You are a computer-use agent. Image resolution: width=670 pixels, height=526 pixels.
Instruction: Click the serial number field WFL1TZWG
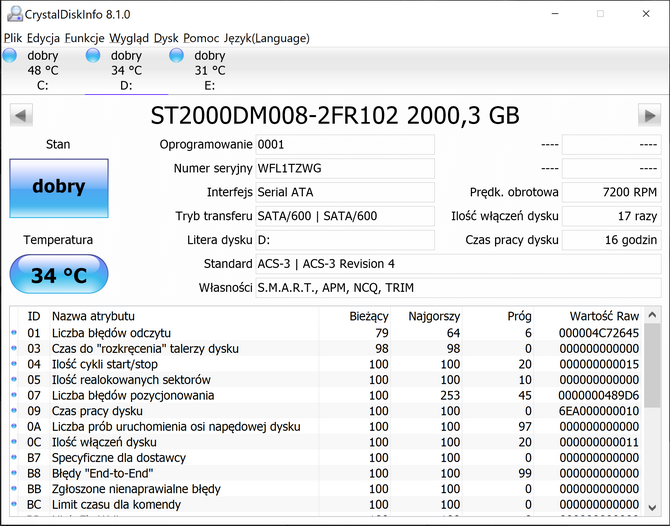pyautogui.click(x=345, y=168)
